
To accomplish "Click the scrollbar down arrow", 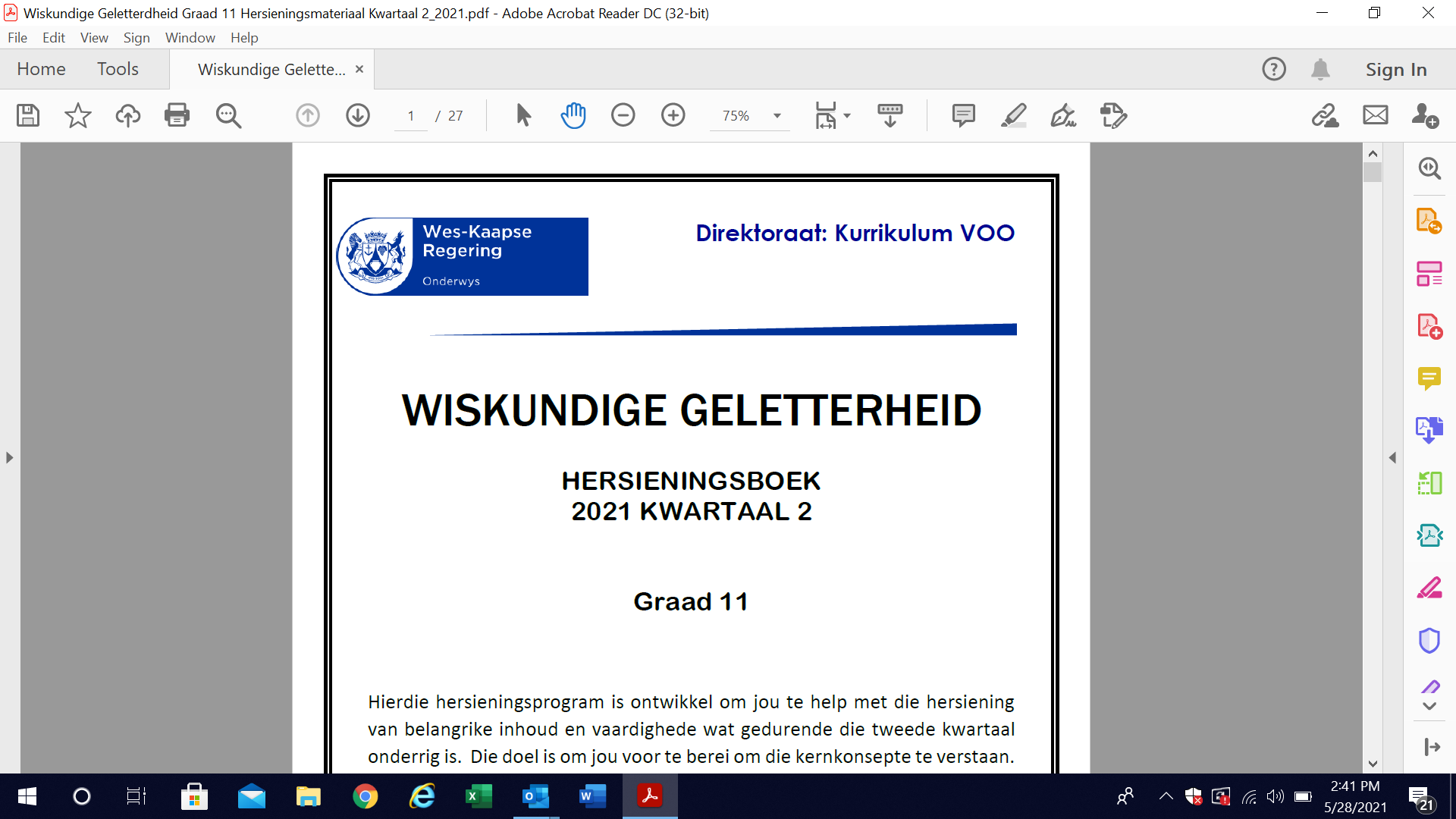I will (1373, 764).
